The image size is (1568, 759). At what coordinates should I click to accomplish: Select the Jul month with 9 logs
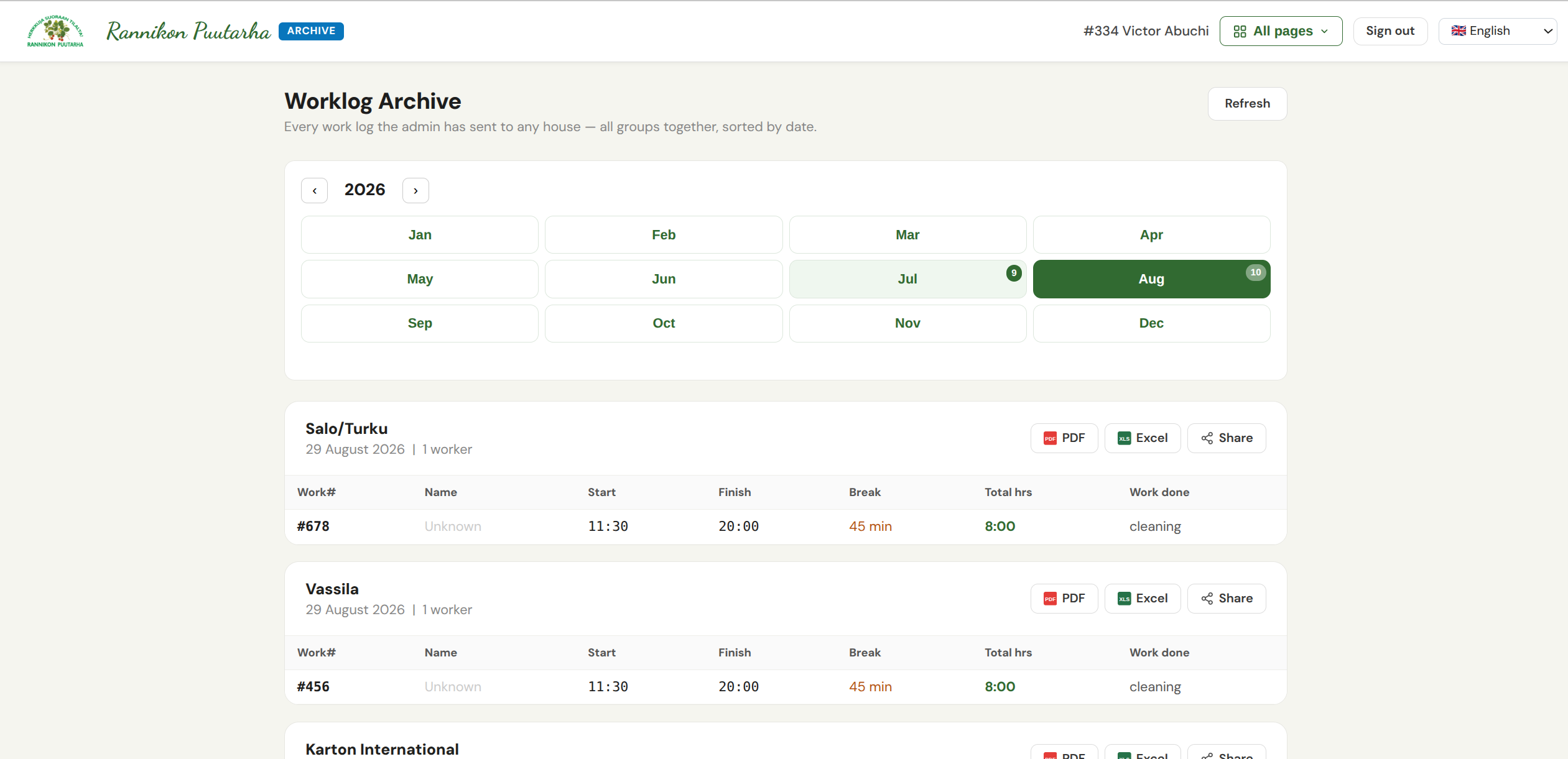[x=907, y=279]
